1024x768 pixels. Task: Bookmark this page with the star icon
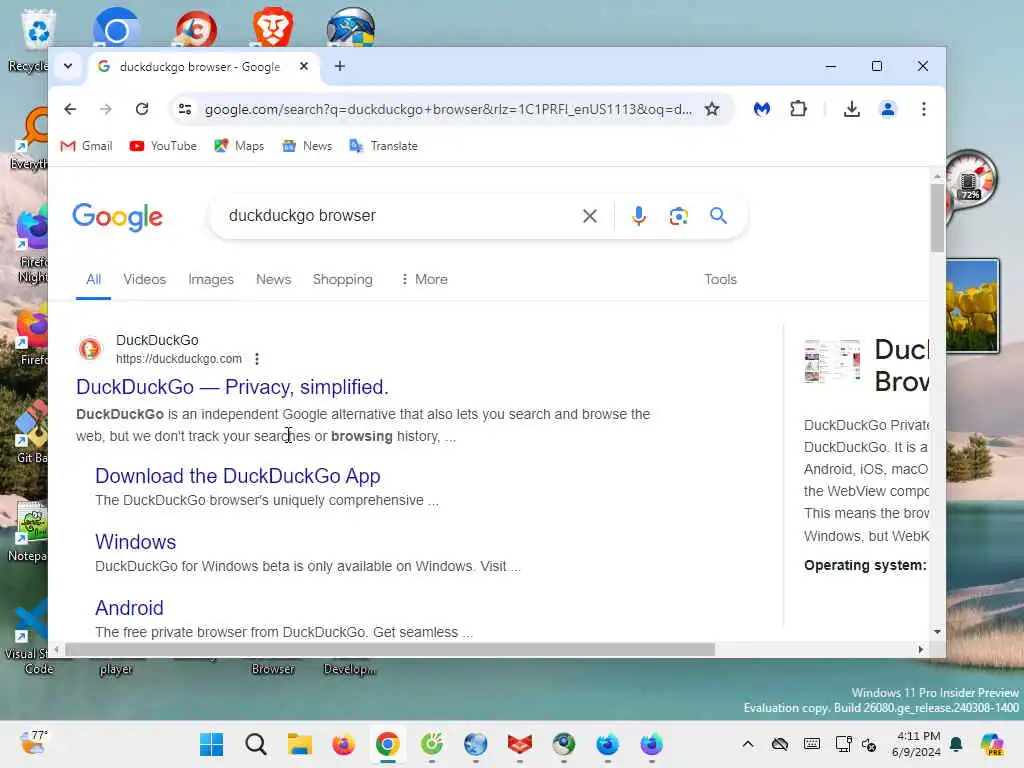click(712, 109)
